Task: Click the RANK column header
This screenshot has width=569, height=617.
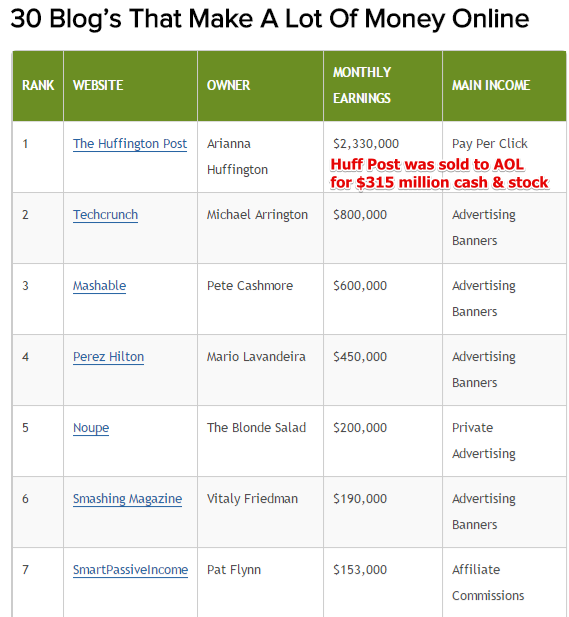Action: click(x=38, y=85)
